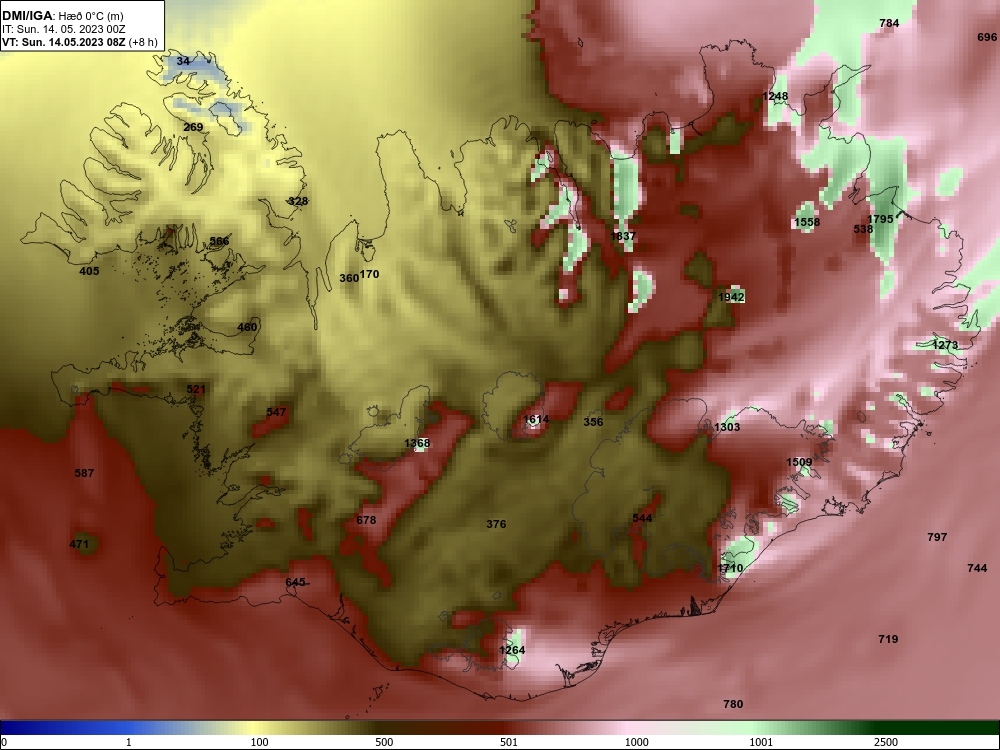This screenshot has width=1000, height=750.
Task: Click the map value 521
Action: [196, 389]
